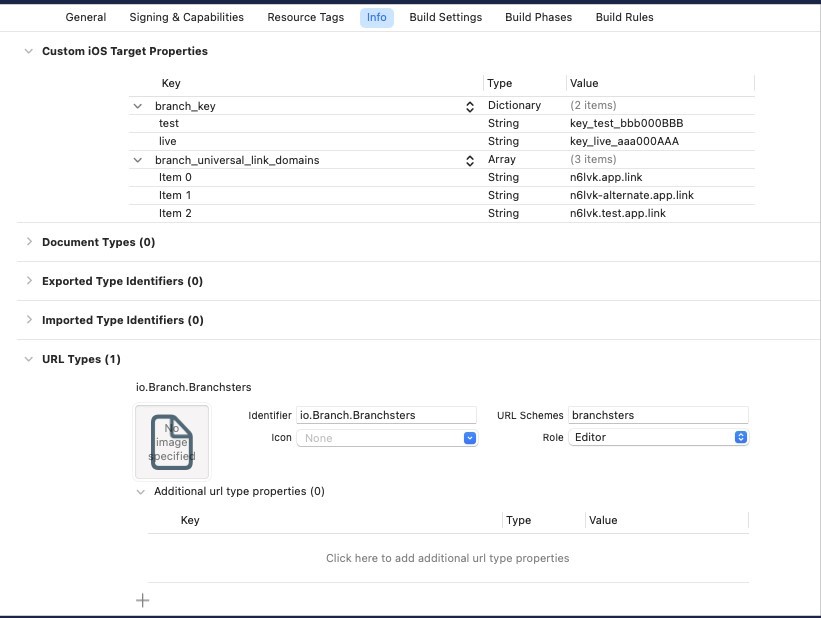Screen dimensions: 821x618
Task: Collapse Additional url type properties
Action: 140,491
